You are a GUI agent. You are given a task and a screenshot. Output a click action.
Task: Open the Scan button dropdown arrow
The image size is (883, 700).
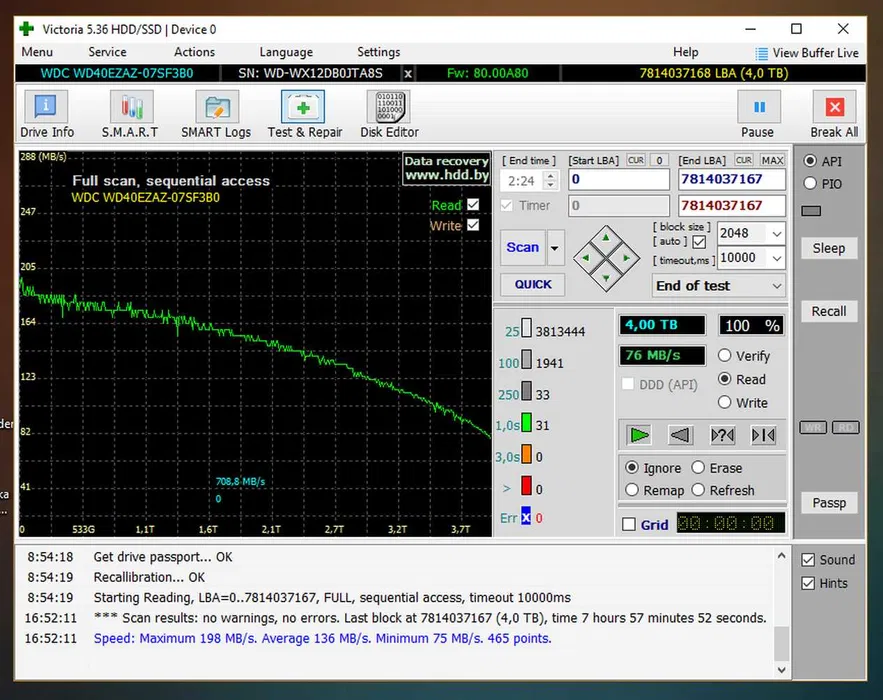(x=555, y=248)
